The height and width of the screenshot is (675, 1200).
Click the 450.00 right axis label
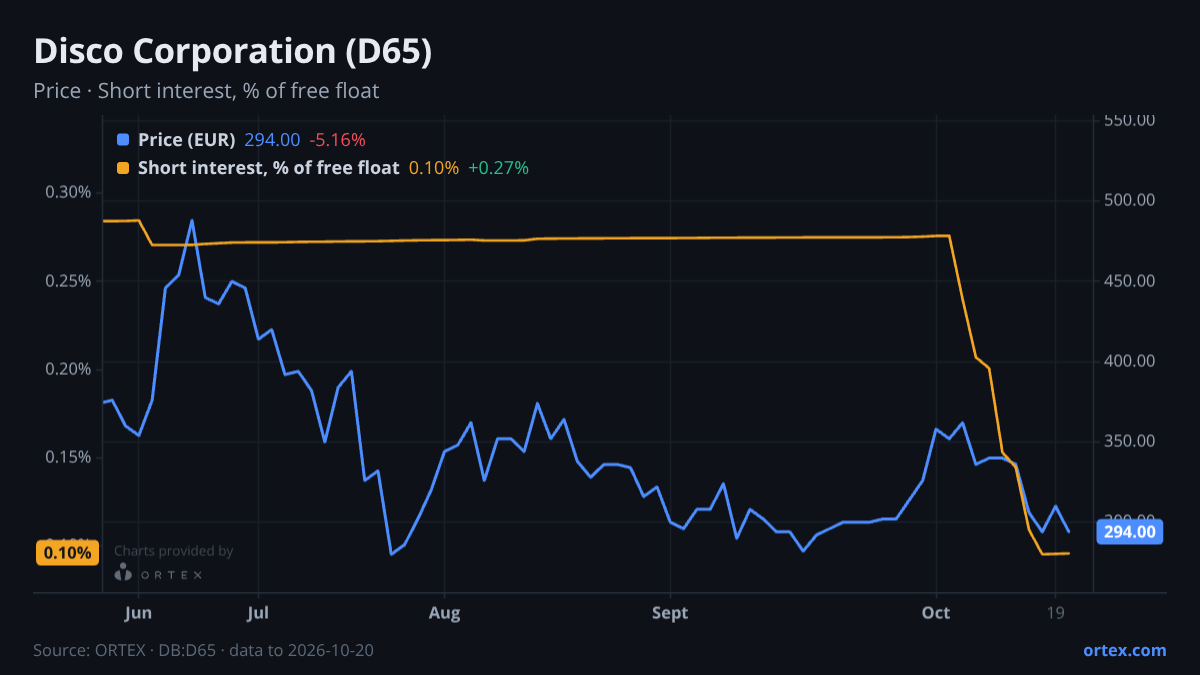click(1130, 281)
